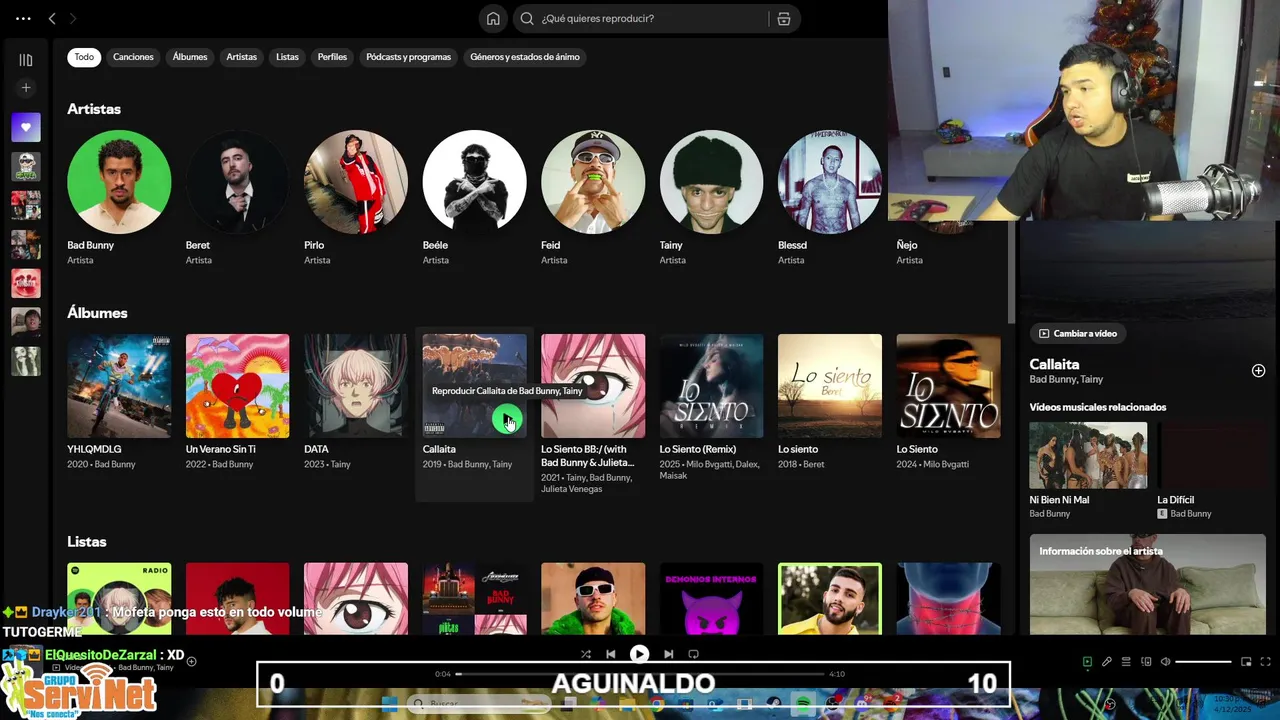Open the 'Demonios Internos' playlist card
The width and height of the screenshot is (1280, 720).
coord(711,598)
